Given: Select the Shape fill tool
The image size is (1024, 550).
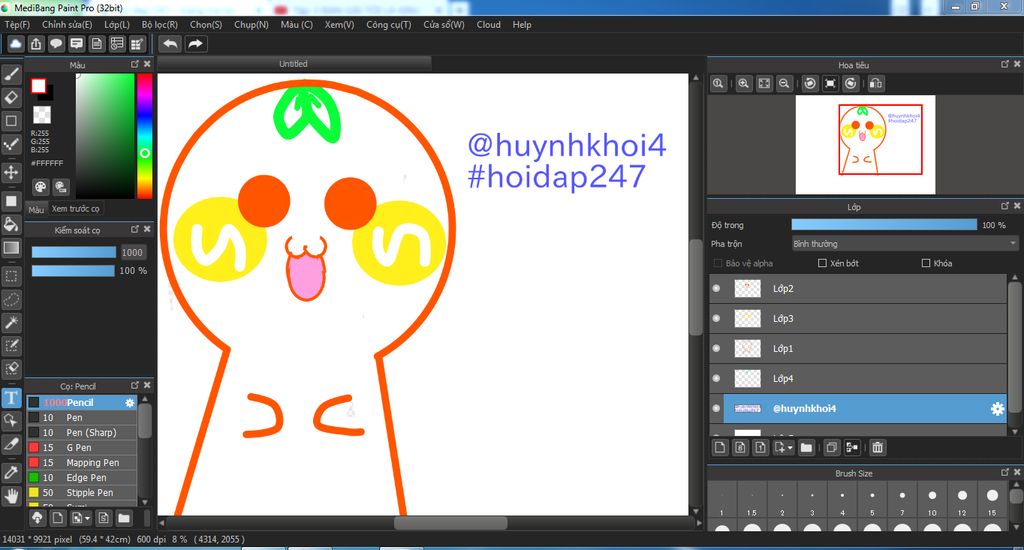Looking at the screenshot, I should pyautogui.click(x=11, y=201).
